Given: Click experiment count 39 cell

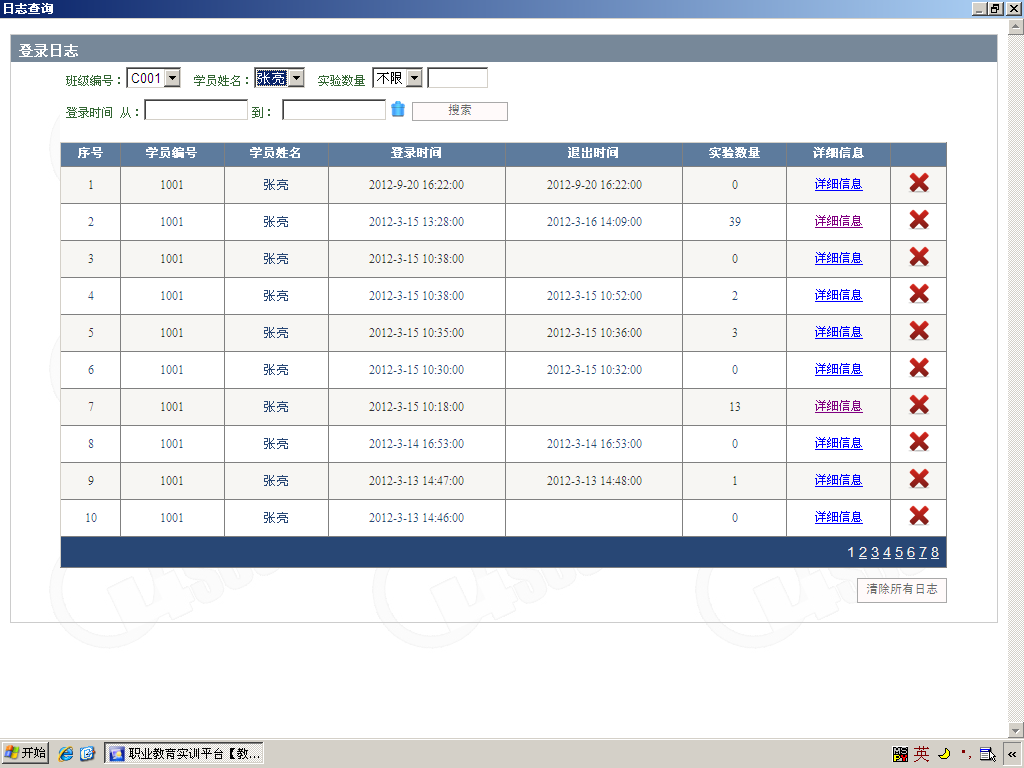Looking at the screenshot, I should [735, 222].
